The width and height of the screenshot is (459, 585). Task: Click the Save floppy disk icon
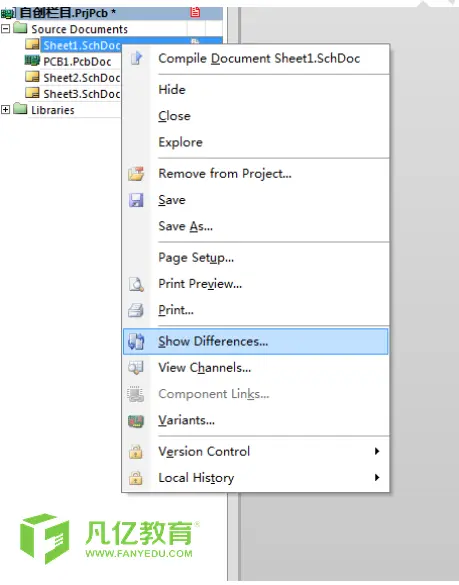click(x=136, y=200)
